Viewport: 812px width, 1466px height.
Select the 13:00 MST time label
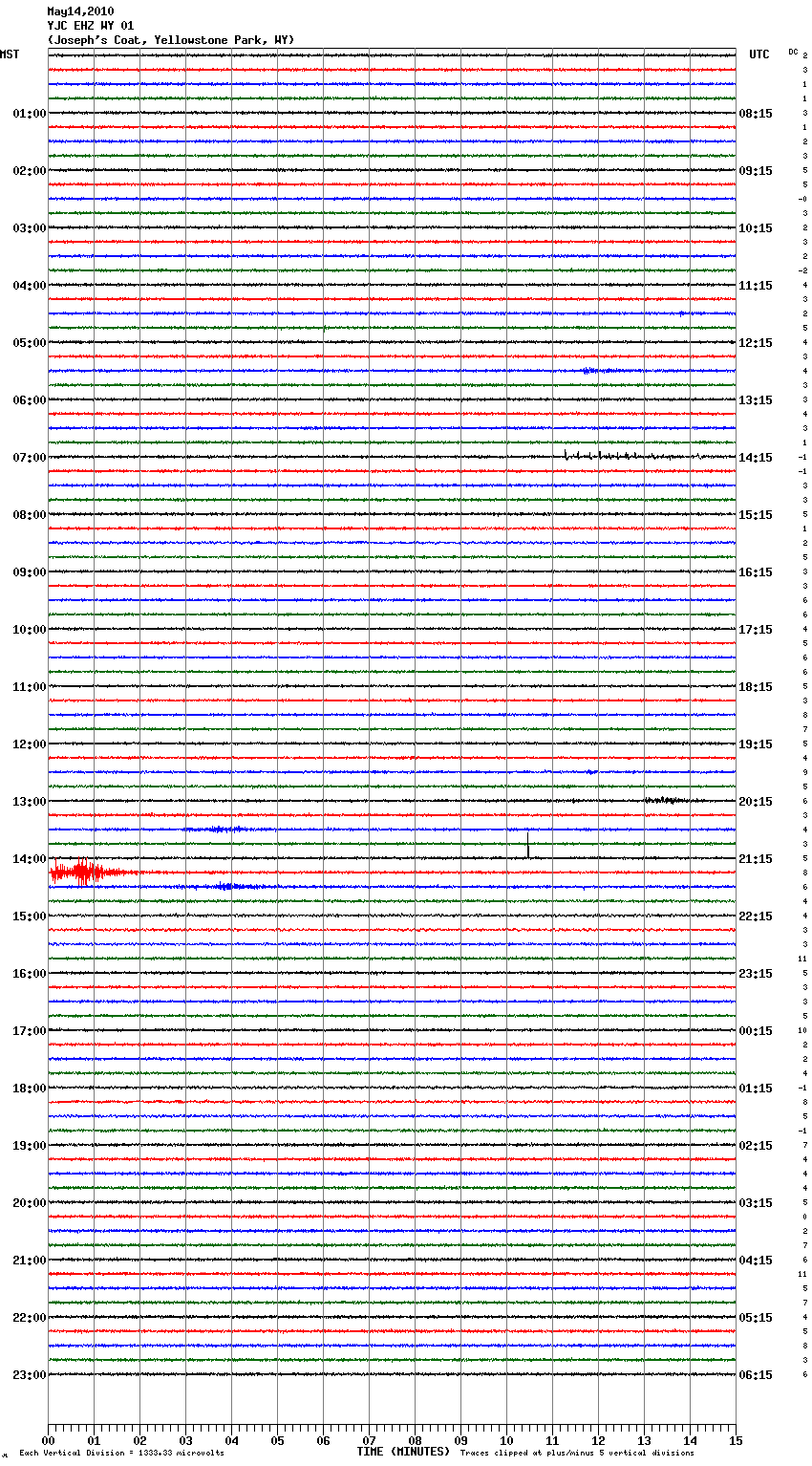pos(30,802)
